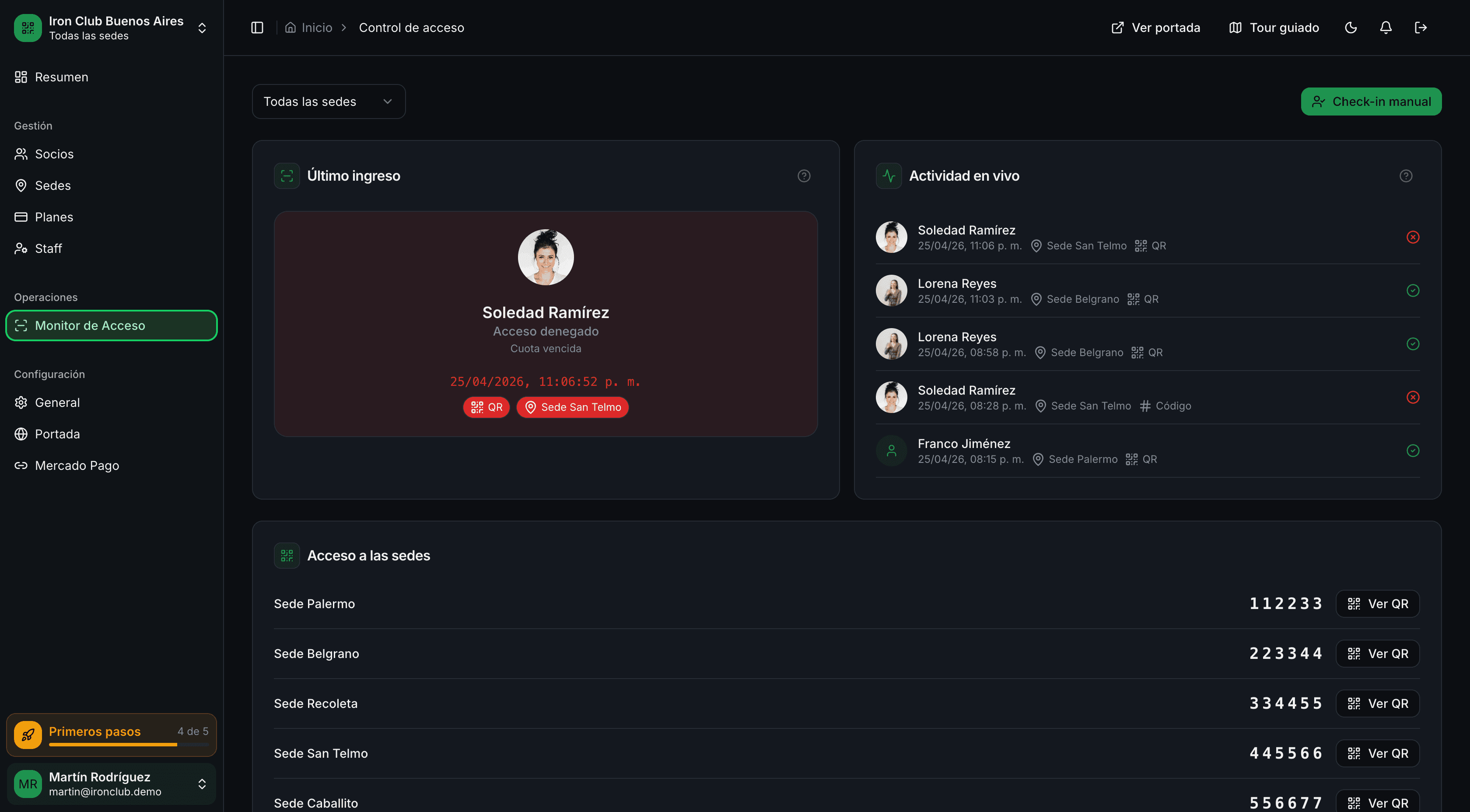Click Soledad Ramírez's large avatar photo

tap(546, 257)
